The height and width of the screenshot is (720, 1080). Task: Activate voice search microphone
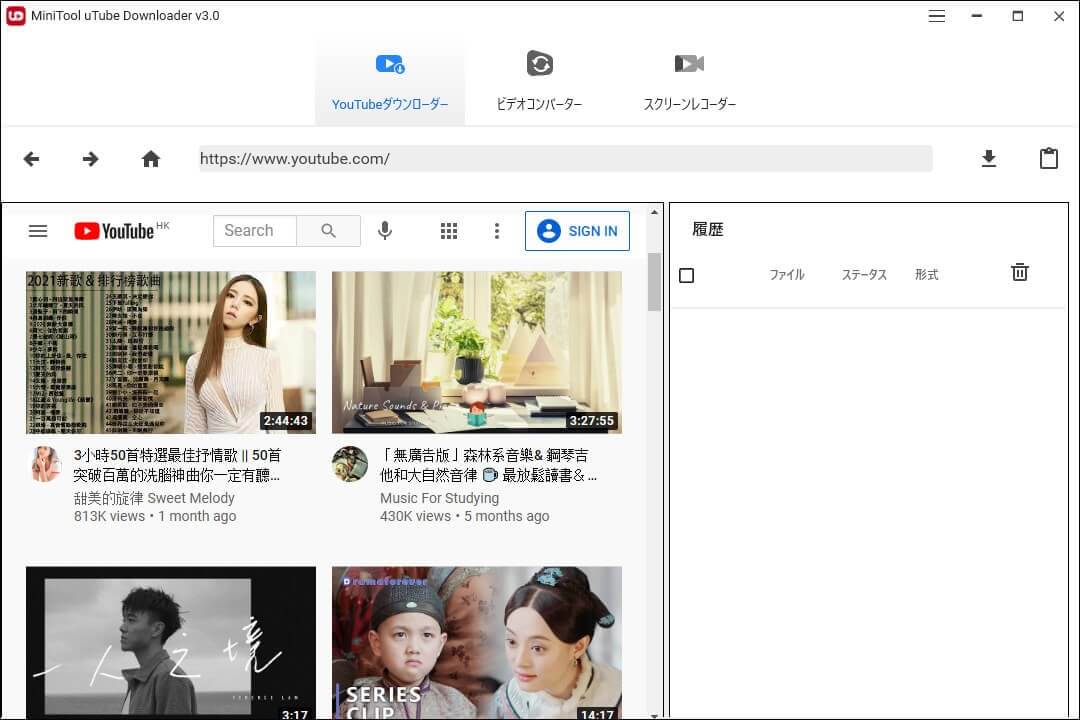pos(385,231)
